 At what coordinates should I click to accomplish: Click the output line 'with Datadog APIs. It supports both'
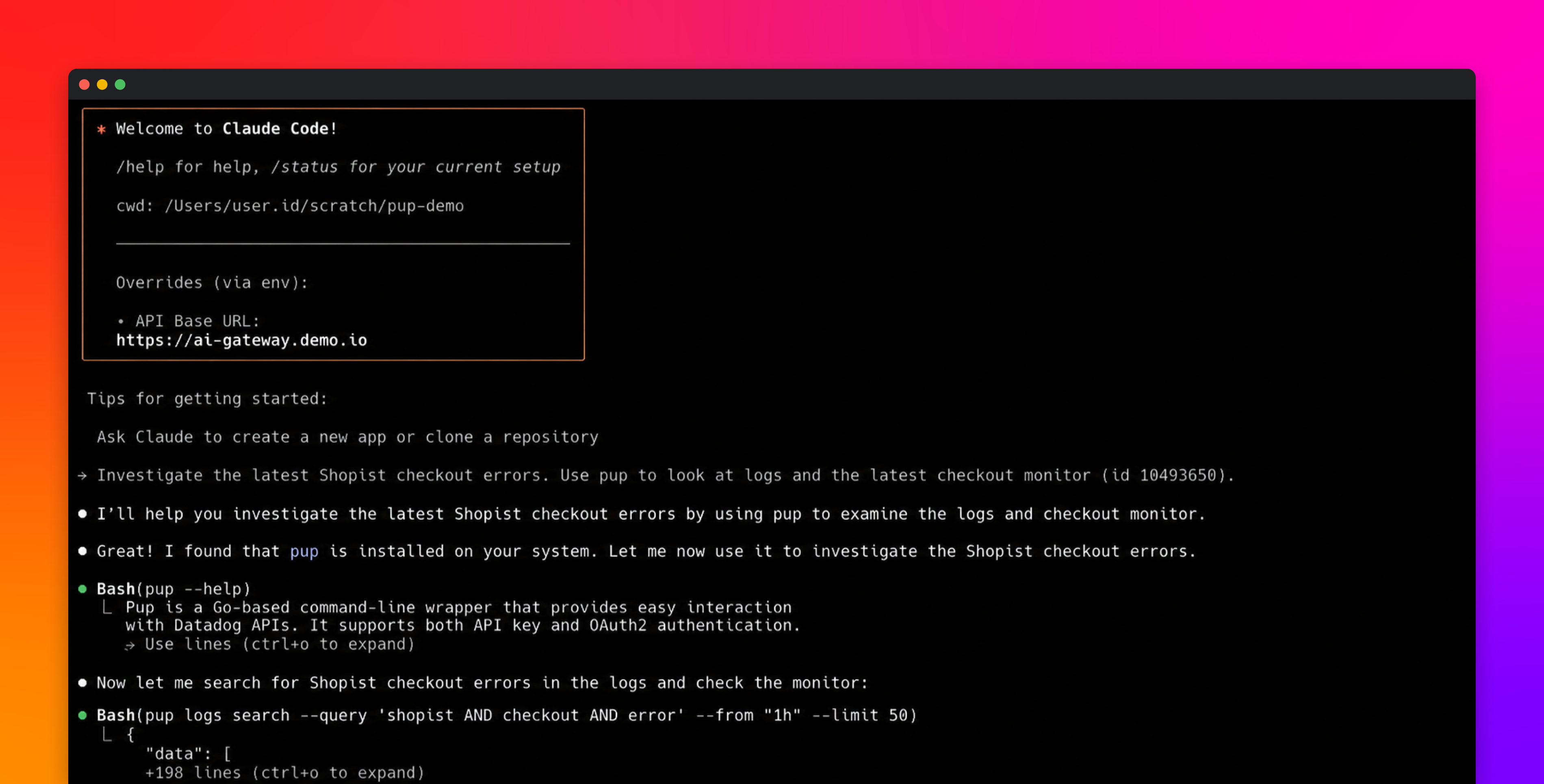(463, 625)
